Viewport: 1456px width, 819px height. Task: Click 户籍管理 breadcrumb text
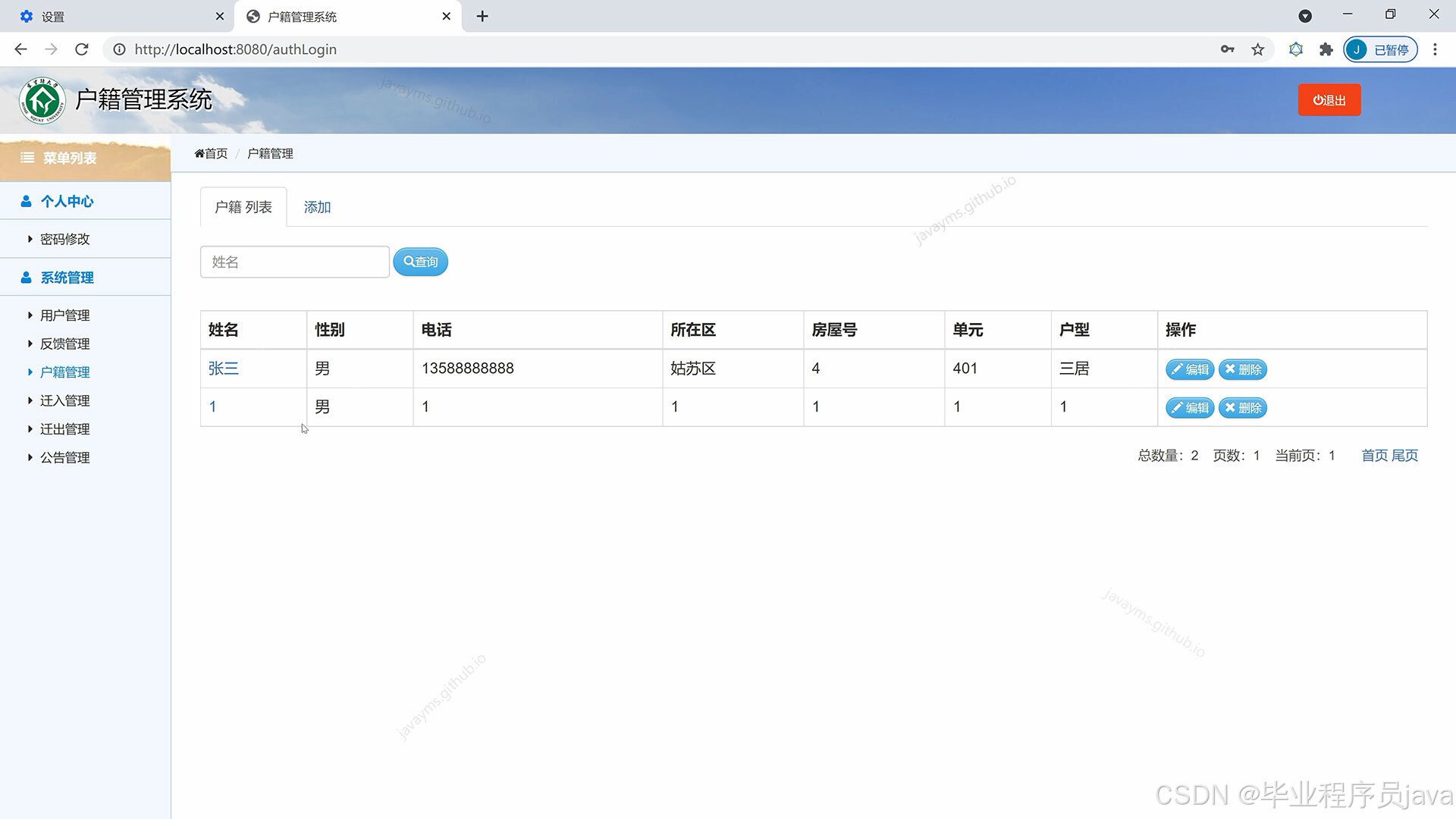click(270, 153)
